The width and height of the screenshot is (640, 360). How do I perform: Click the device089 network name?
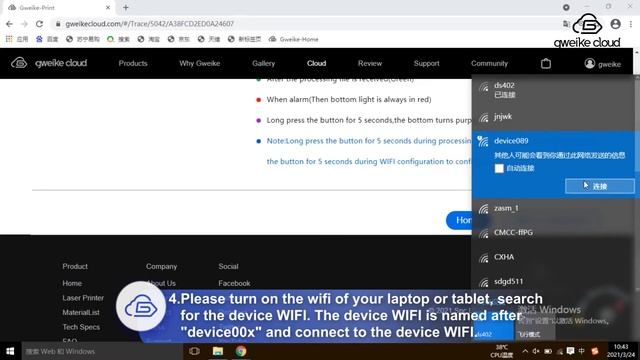[511, 141]
